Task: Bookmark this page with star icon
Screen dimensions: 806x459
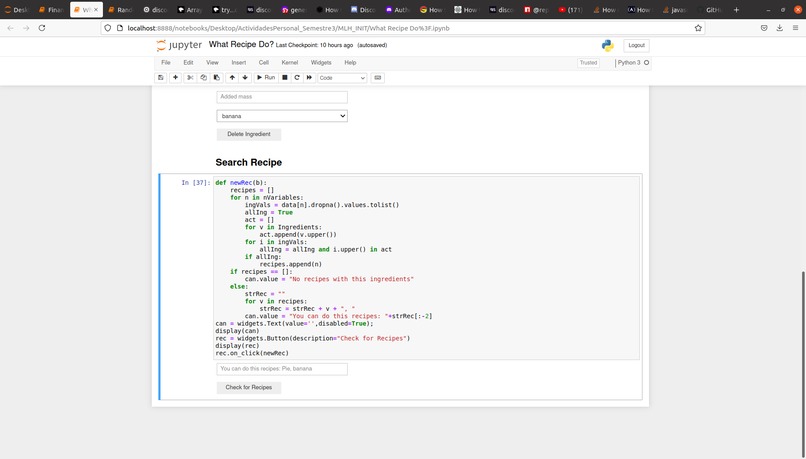Action: click(698, 28)
